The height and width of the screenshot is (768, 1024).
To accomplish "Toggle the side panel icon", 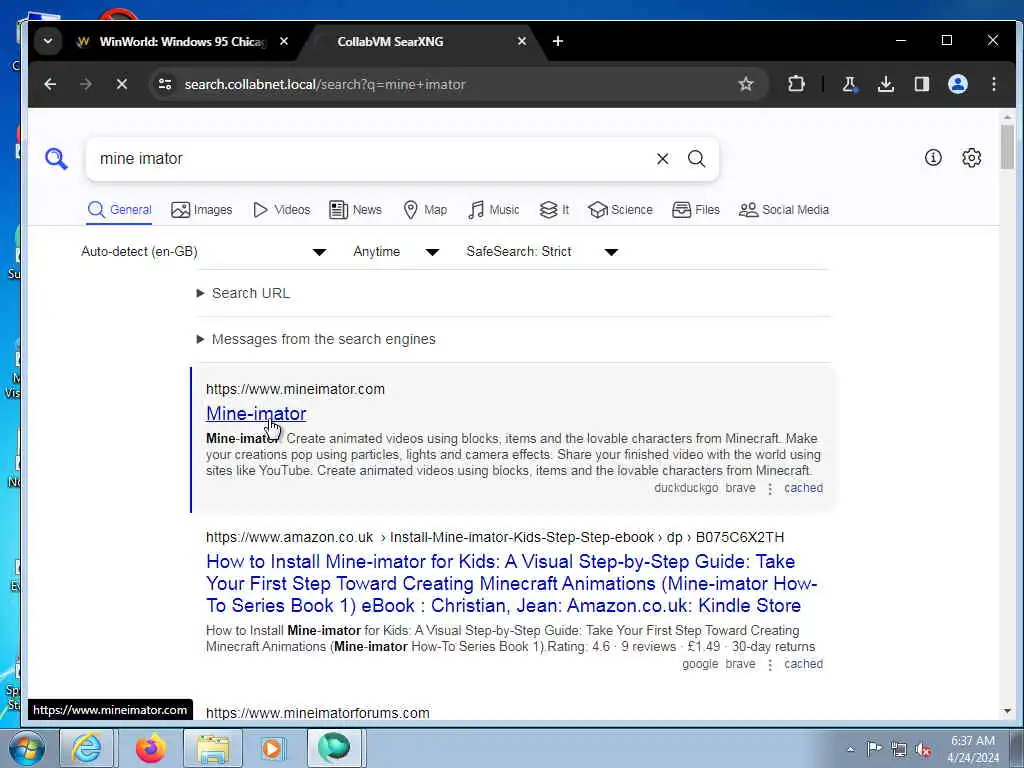I will (921, 84).
